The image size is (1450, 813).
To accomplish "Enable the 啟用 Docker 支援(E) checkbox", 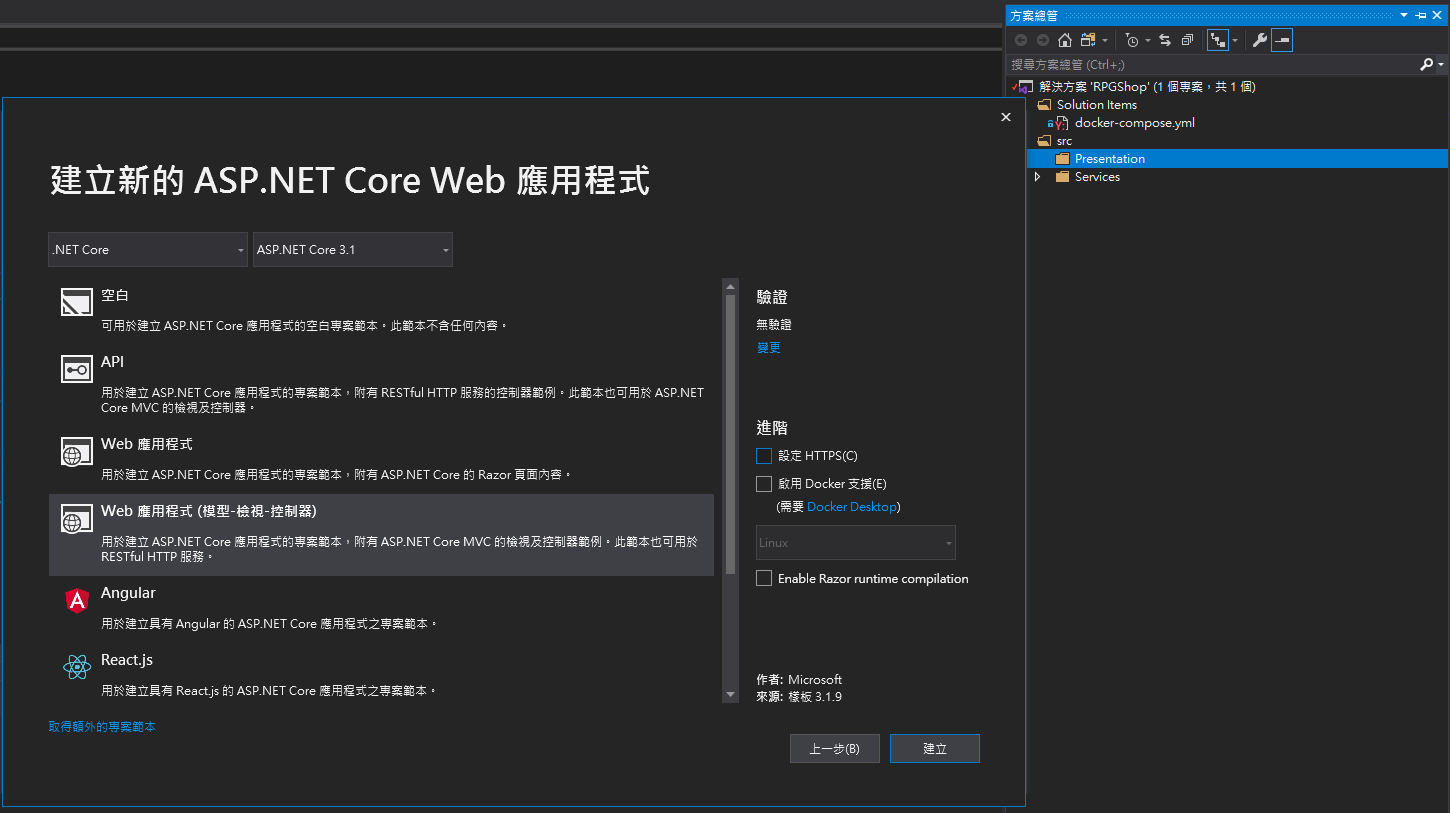I will point(764,484).
